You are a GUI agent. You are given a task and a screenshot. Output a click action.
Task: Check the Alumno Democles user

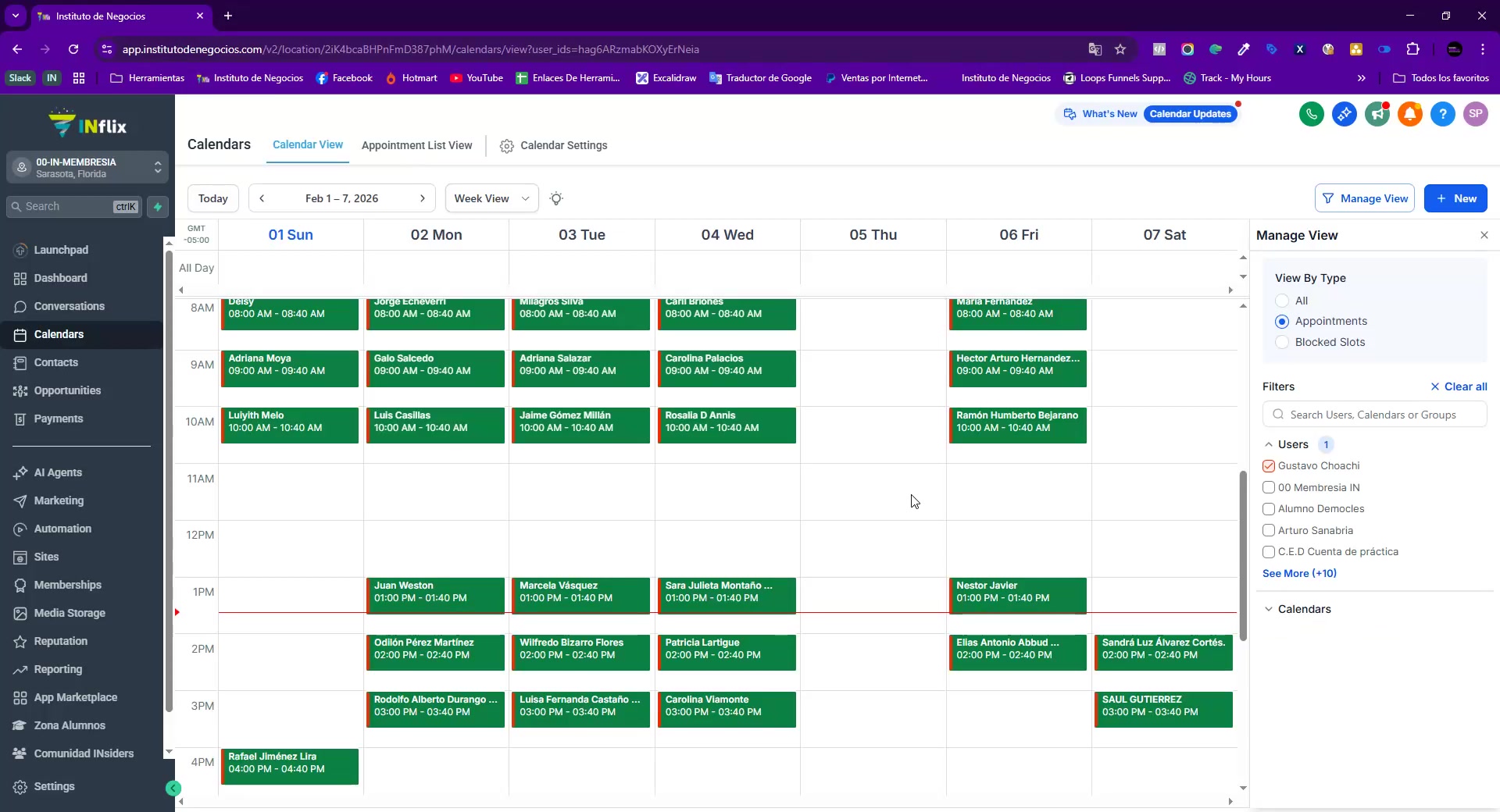(1269, 509)
